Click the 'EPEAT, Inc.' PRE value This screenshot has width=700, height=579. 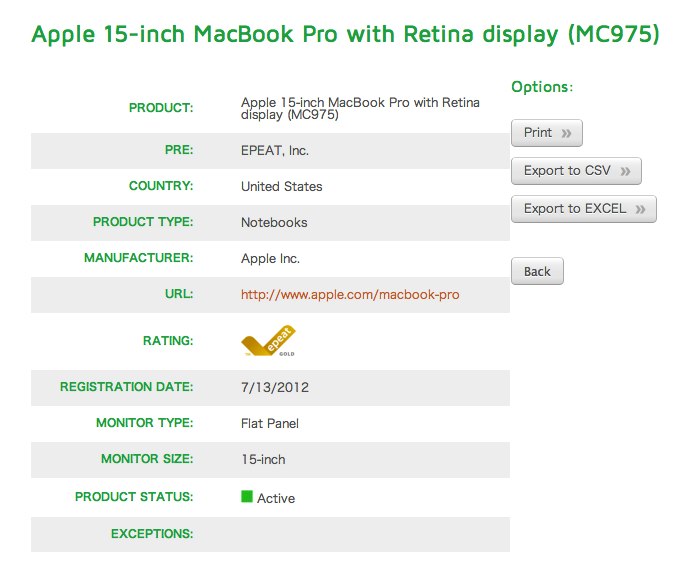(x=275, y=150)
